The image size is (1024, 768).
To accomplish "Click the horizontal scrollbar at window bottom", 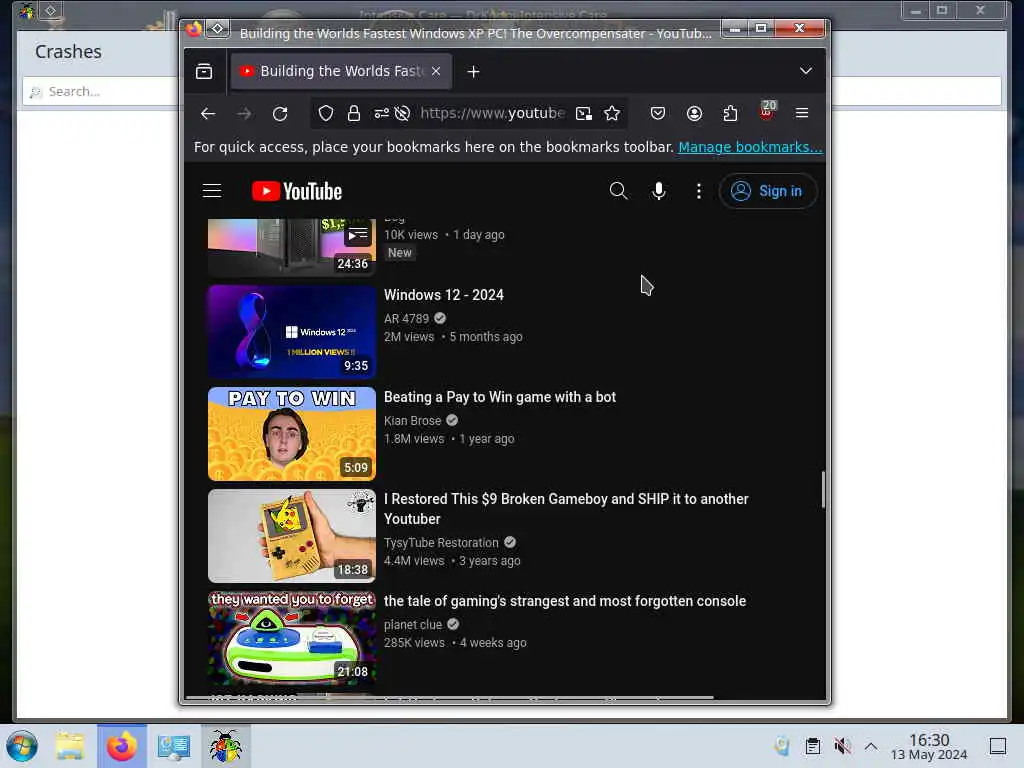I will [449, 697].
